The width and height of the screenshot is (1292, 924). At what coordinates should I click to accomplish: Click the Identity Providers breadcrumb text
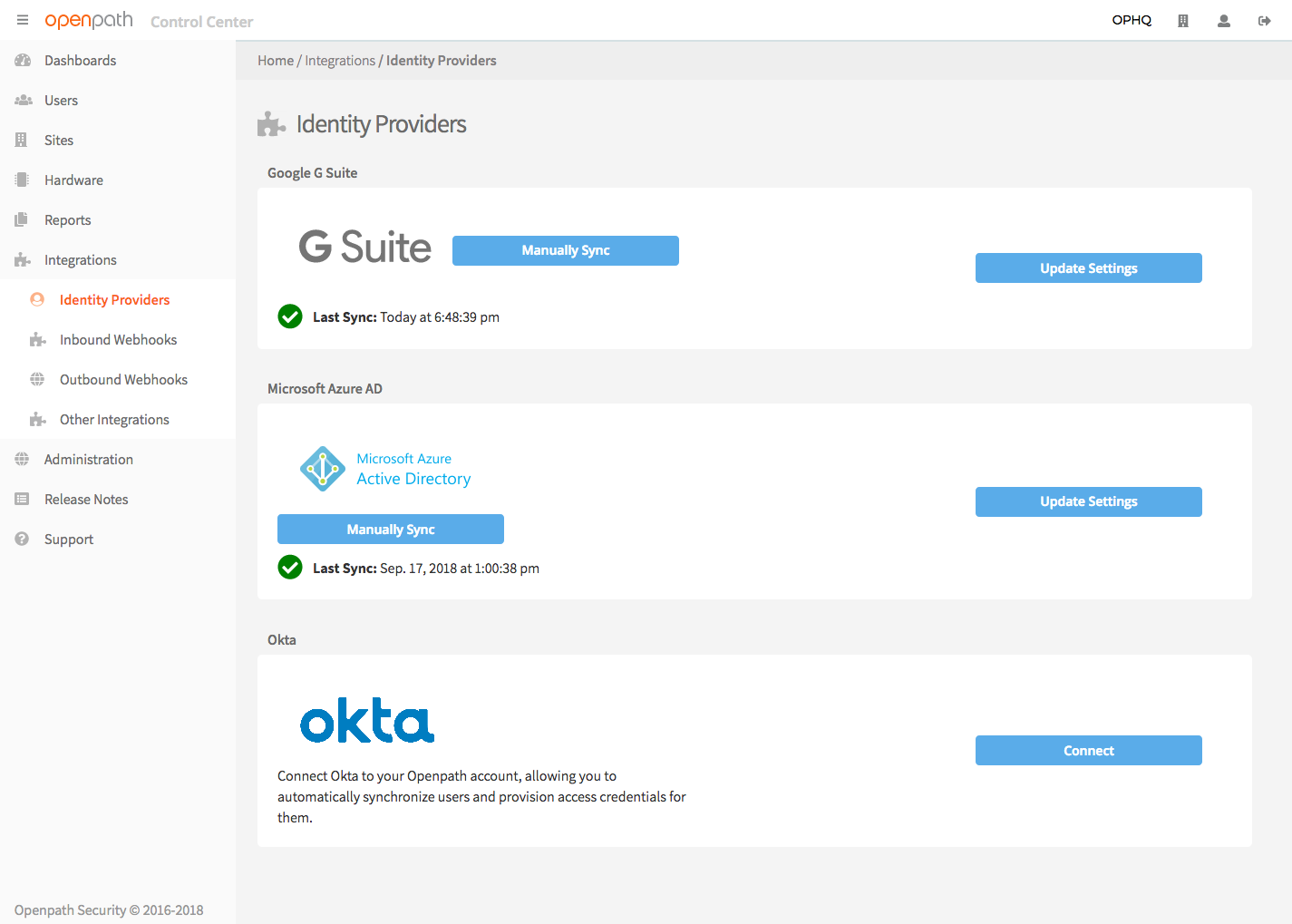coord(442,61)
